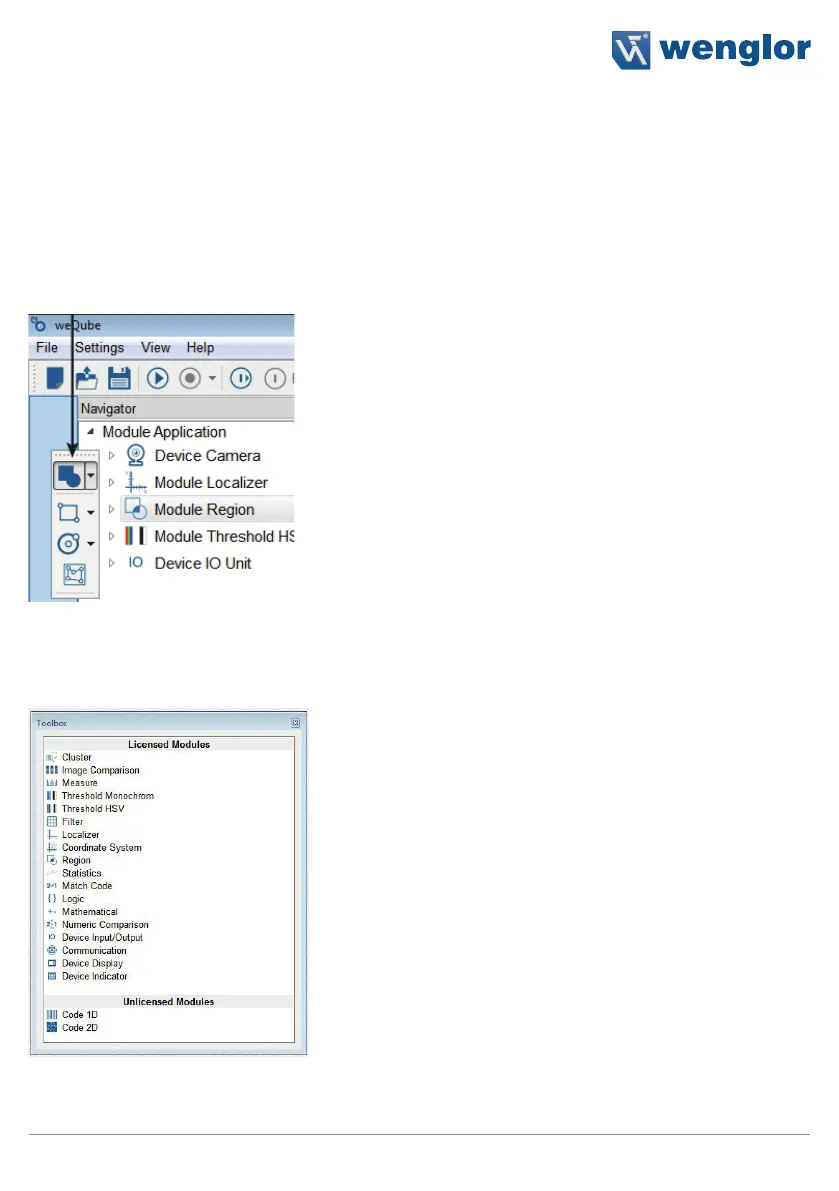839x1191 pixels.
Task: Open the rectangle tool dropdown arrow
Action: (x=91, y=513)
